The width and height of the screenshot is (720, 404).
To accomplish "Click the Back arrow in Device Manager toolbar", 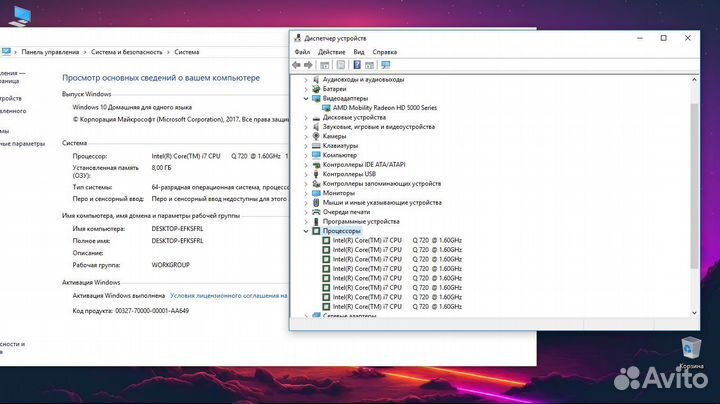I will [296, 65].
